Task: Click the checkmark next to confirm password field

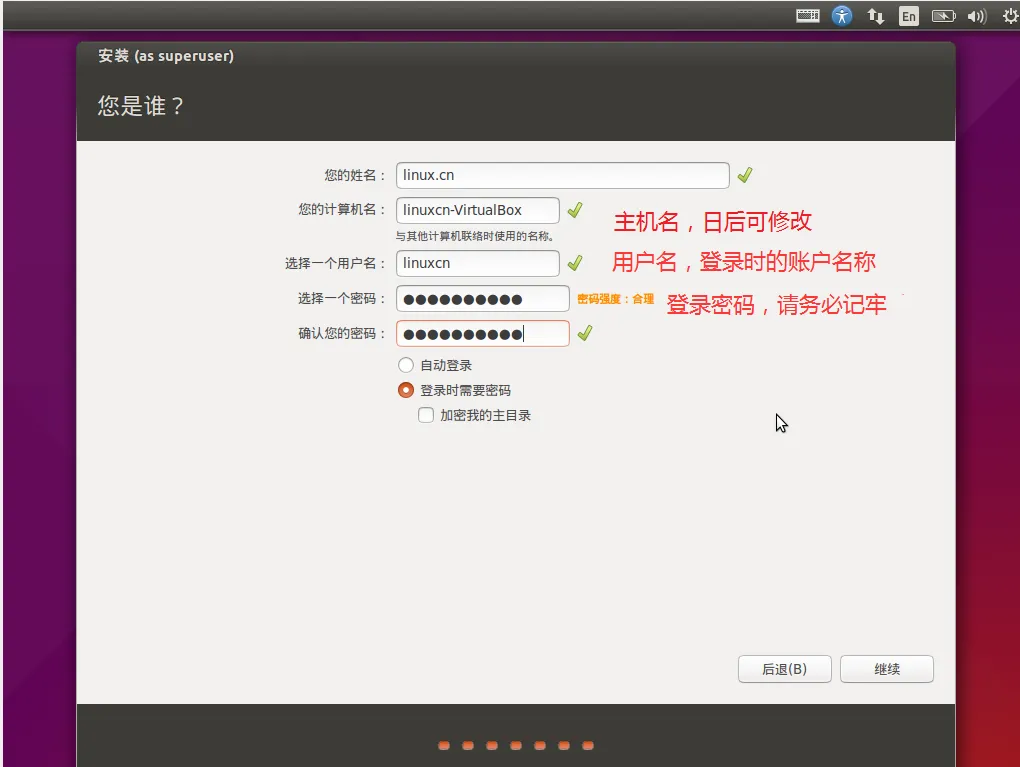Action: coord(585,333)
